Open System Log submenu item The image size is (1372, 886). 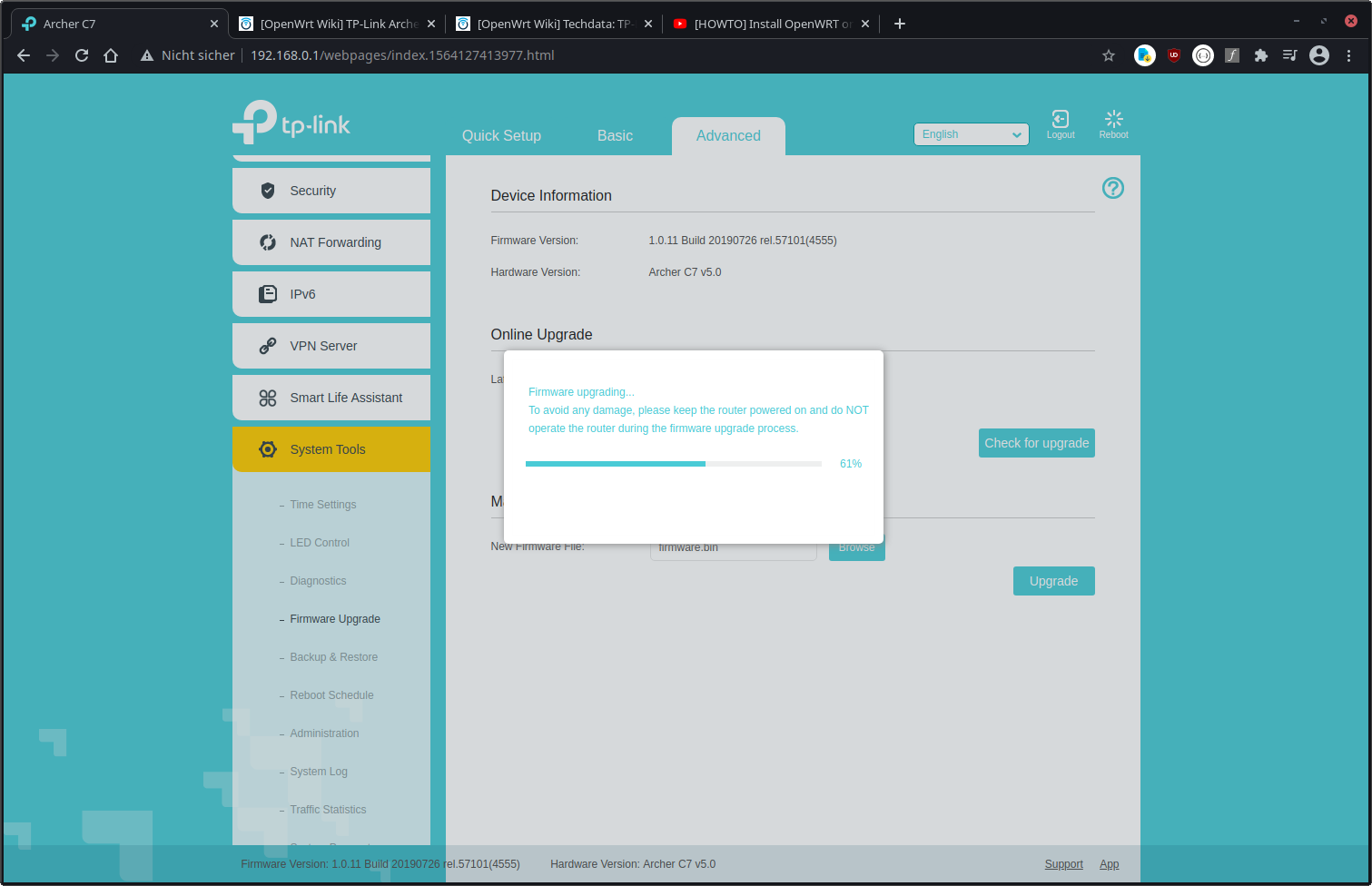(319, 772)
